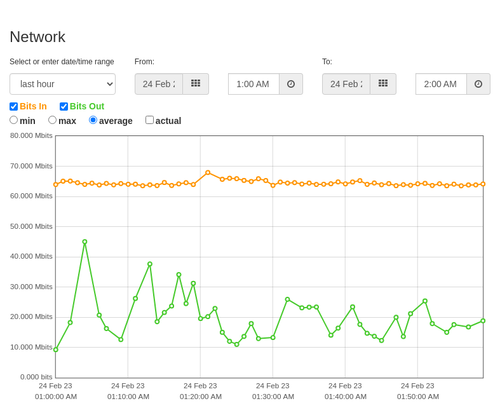The image size is (500, 403).
Task: Click the Bits Out peak point near 45 Mbits
Action: coord(85,242)
